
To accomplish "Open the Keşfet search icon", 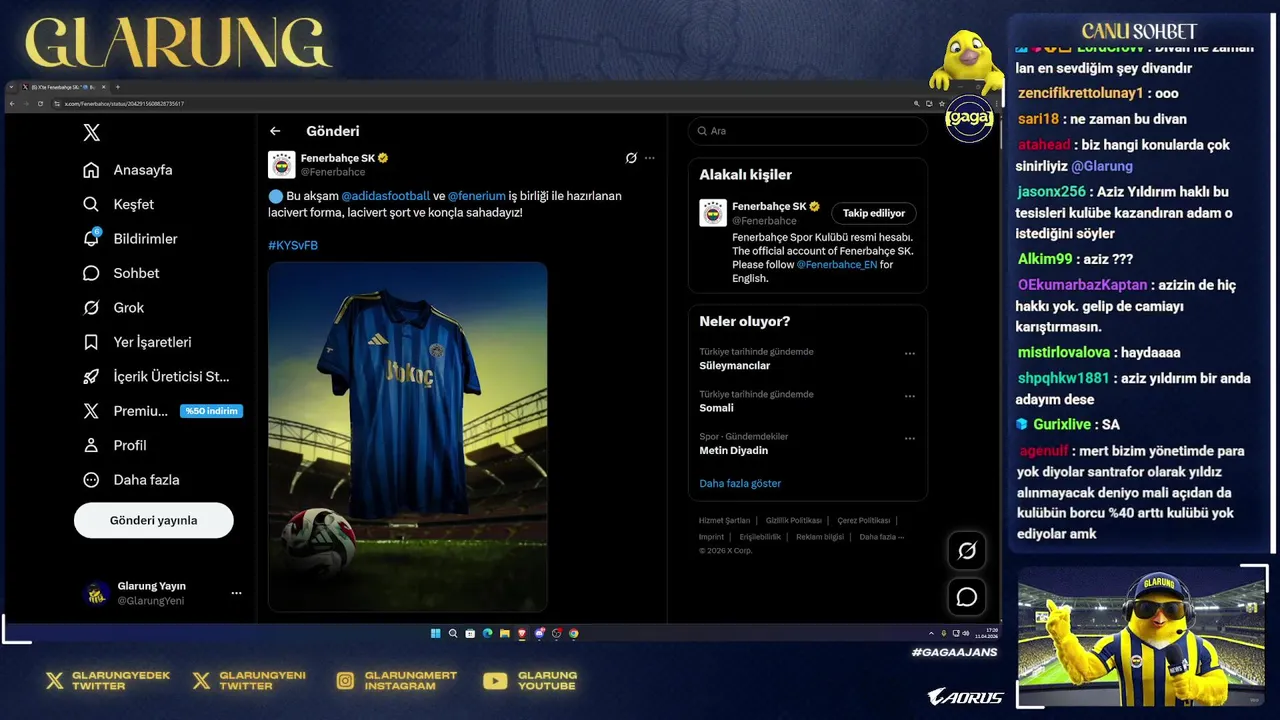I will pyautogui.click(x=91, y=204).
